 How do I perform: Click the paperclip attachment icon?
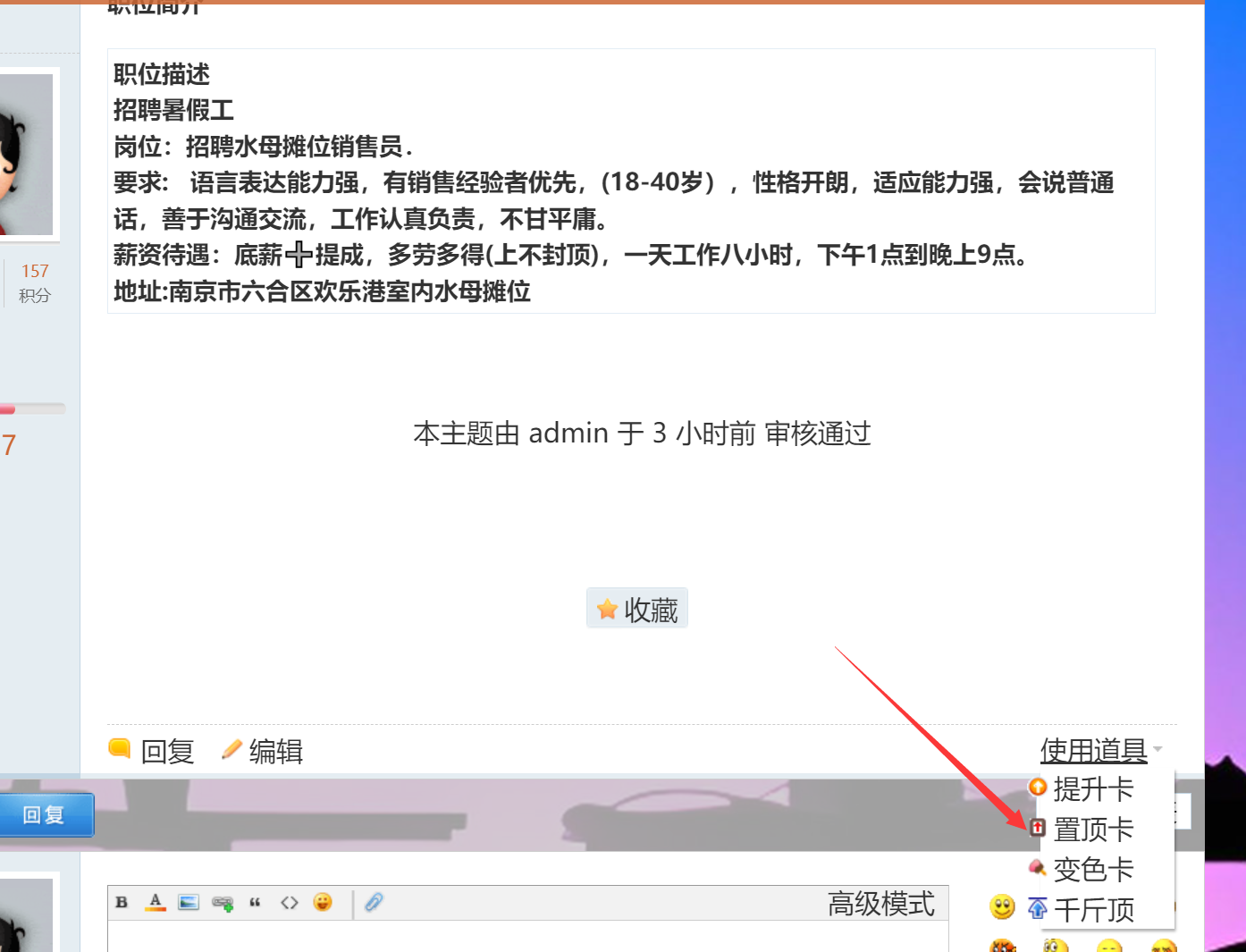click(374, 903)
